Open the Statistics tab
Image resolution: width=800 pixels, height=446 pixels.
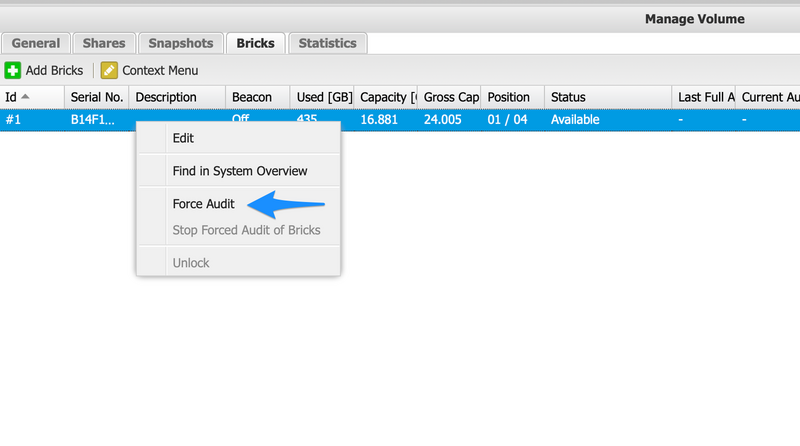(327, 43)
